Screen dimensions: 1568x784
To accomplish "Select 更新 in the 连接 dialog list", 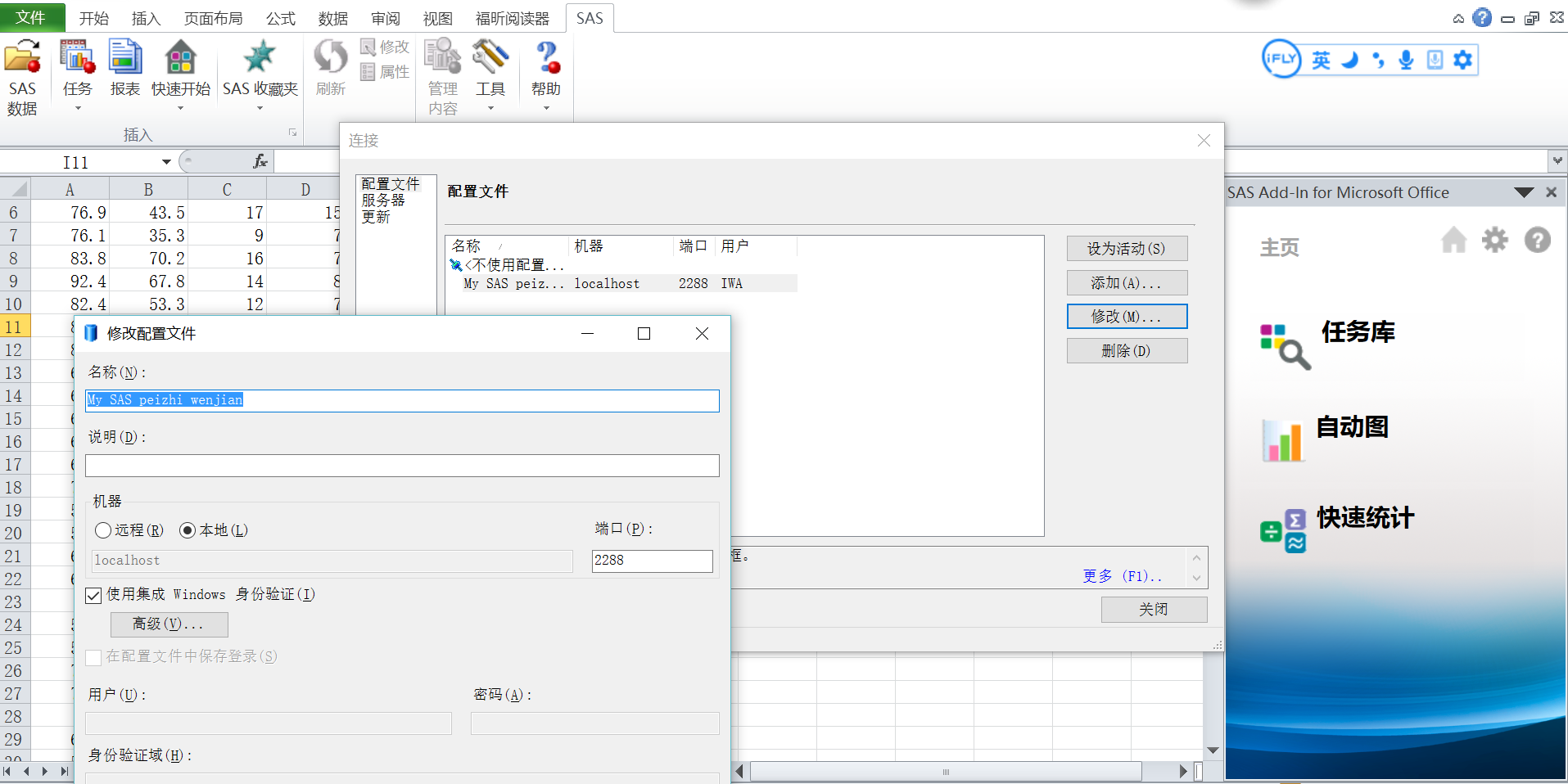I will (376, 217).
